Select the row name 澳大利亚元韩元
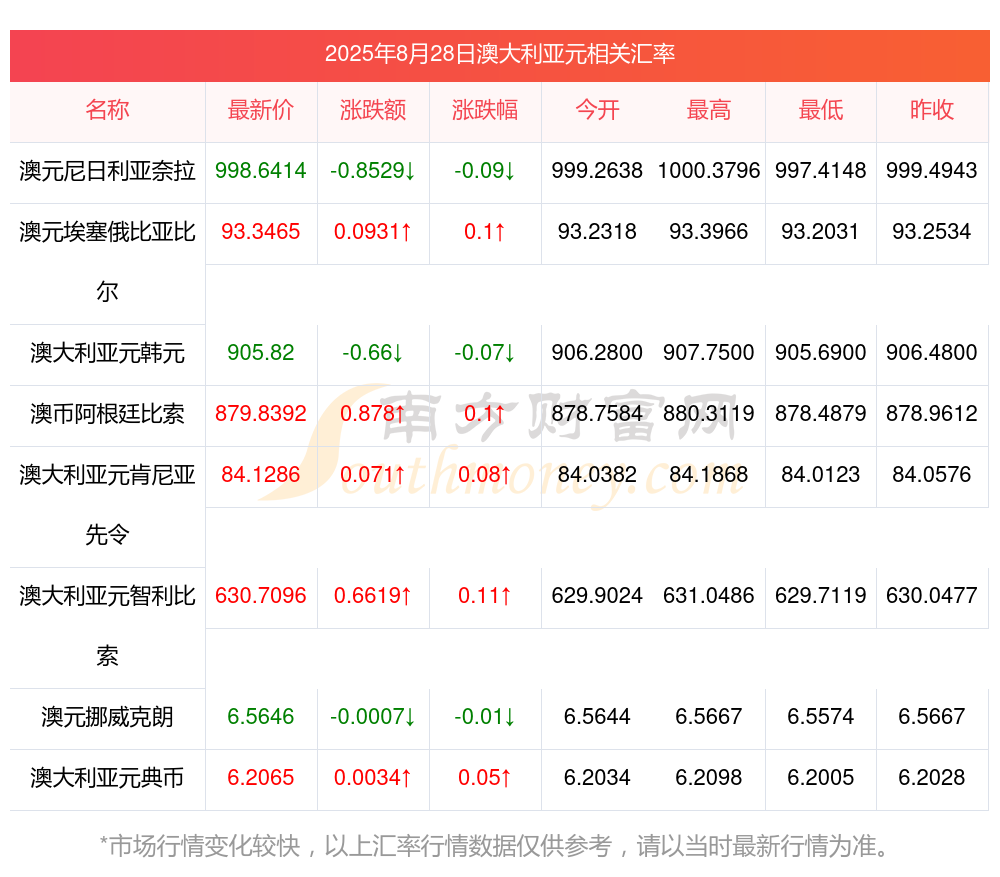The image size is (1000, 877). click(x=107, y=353)
